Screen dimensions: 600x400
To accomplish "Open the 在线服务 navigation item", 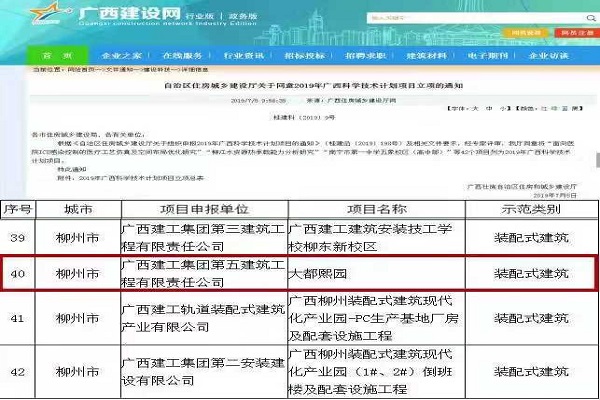I will click(182, 56).
